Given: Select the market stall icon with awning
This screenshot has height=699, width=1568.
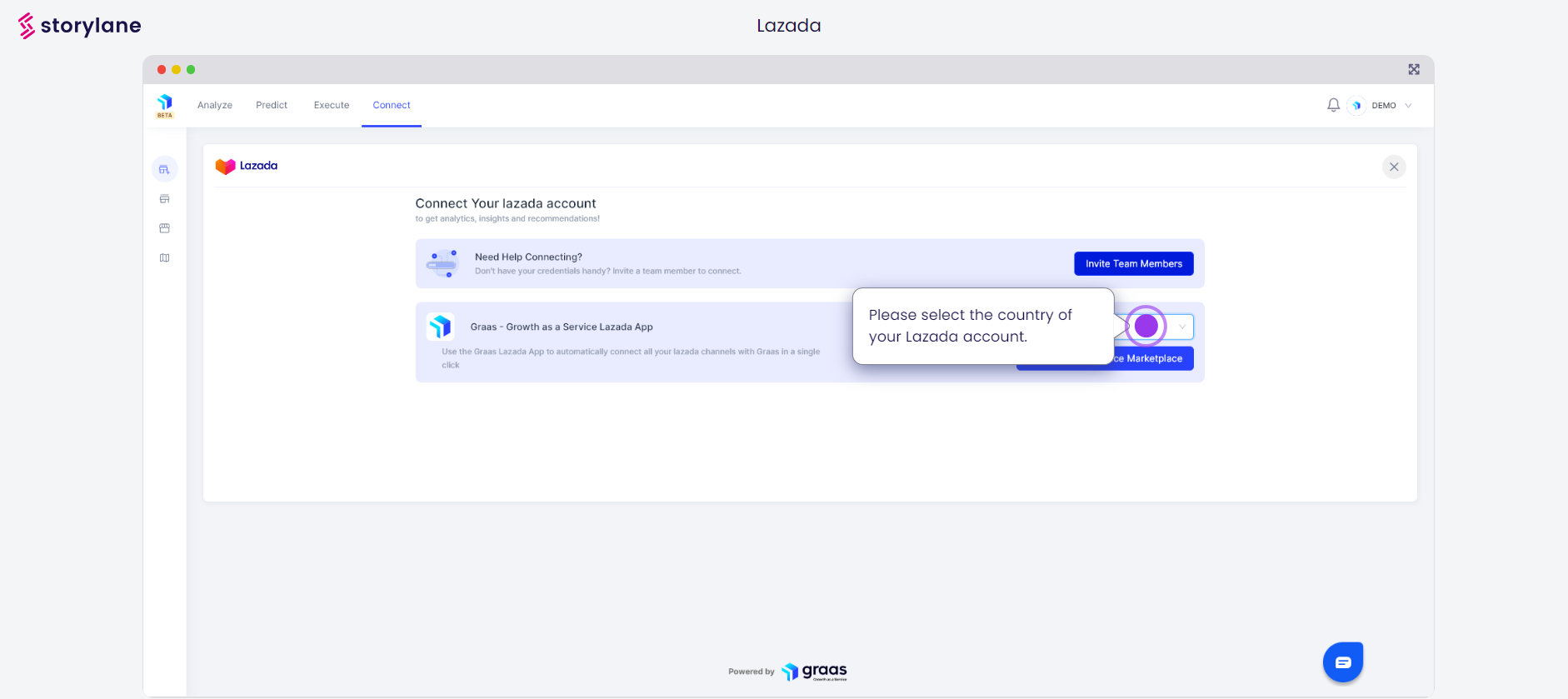Looking at the screenshot, I should click(165, 228).
